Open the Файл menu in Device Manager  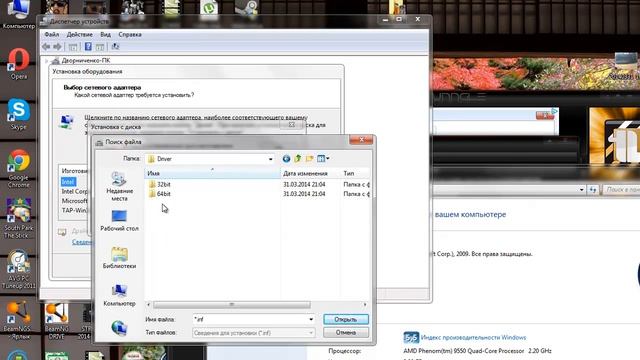(52, 35)
